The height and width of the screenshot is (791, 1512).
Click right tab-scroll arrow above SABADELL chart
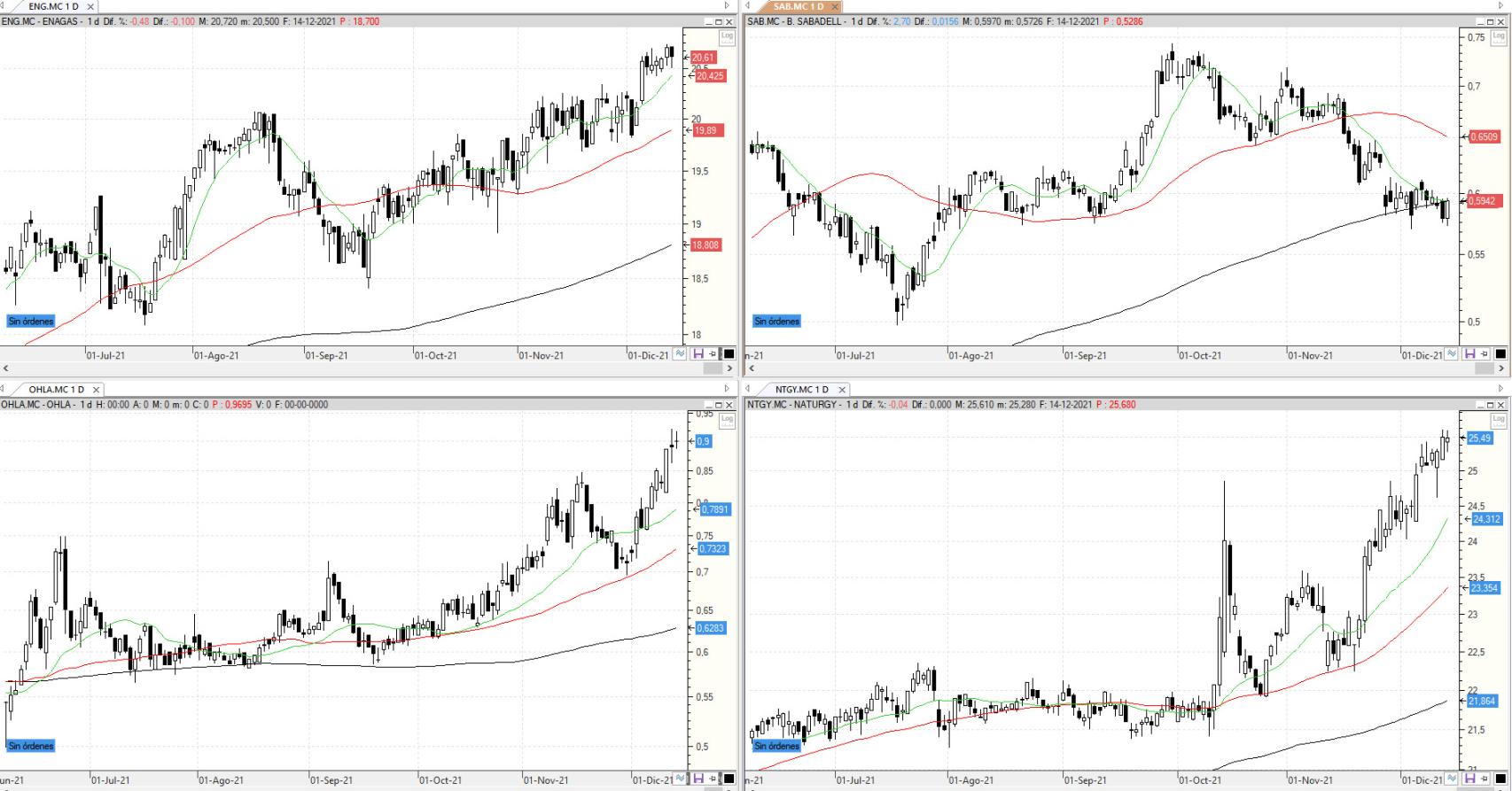[1500, 6]
